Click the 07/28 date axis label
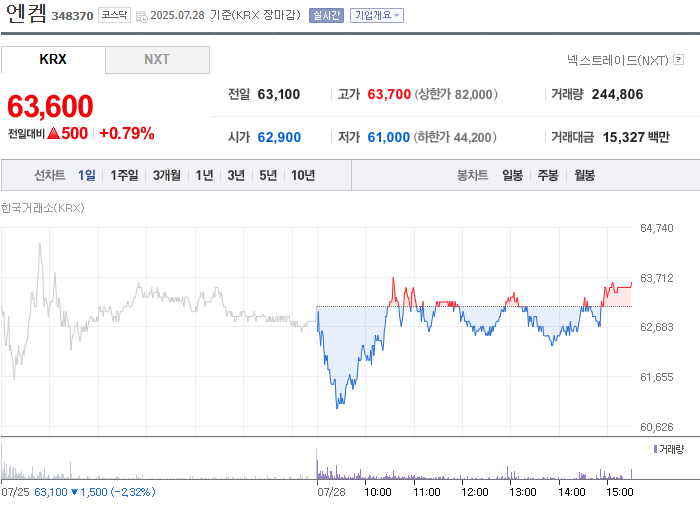The width and height of the screenshot is (700, 505). (x=331, y=492)
